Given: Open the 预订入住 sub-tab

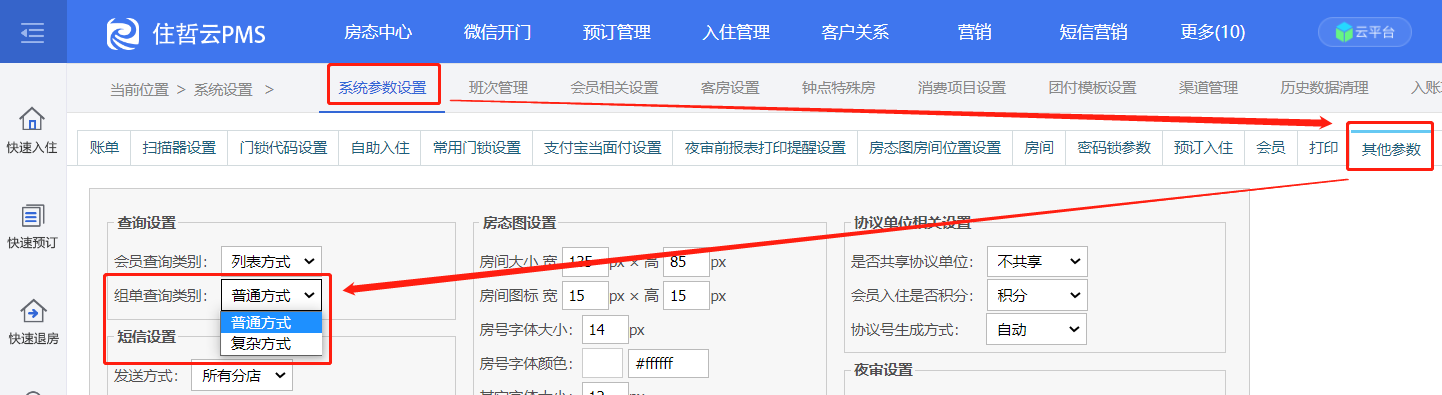Looking at the screenshot, I should pos(1203,148).
